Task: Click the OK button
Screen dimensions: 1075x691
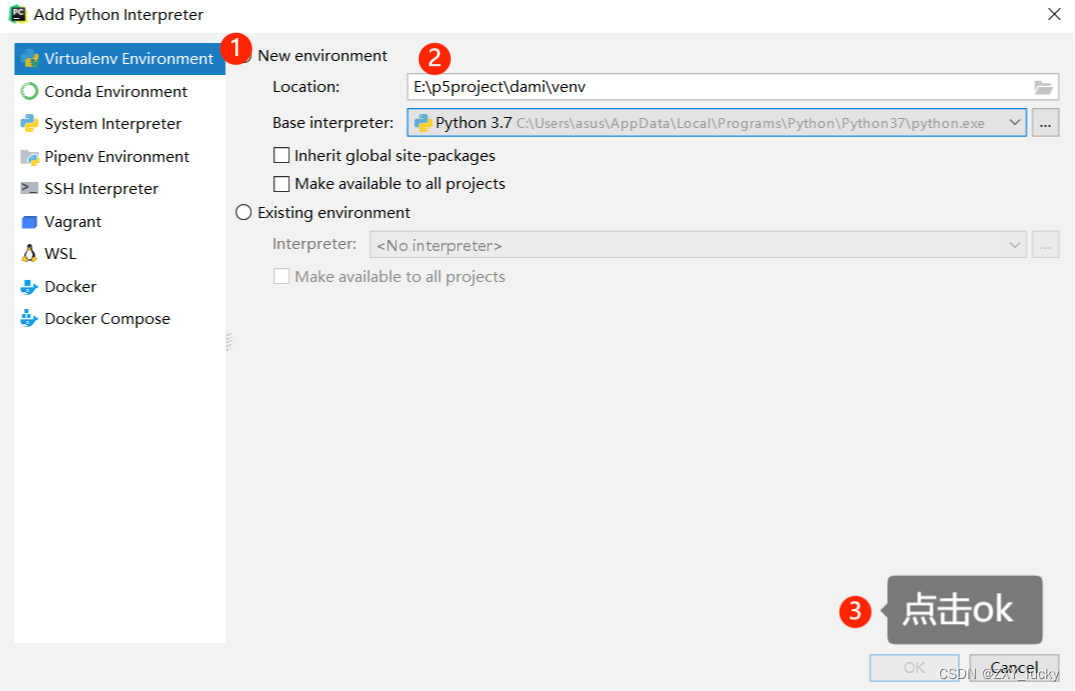Action: click(x=914, y=668)
